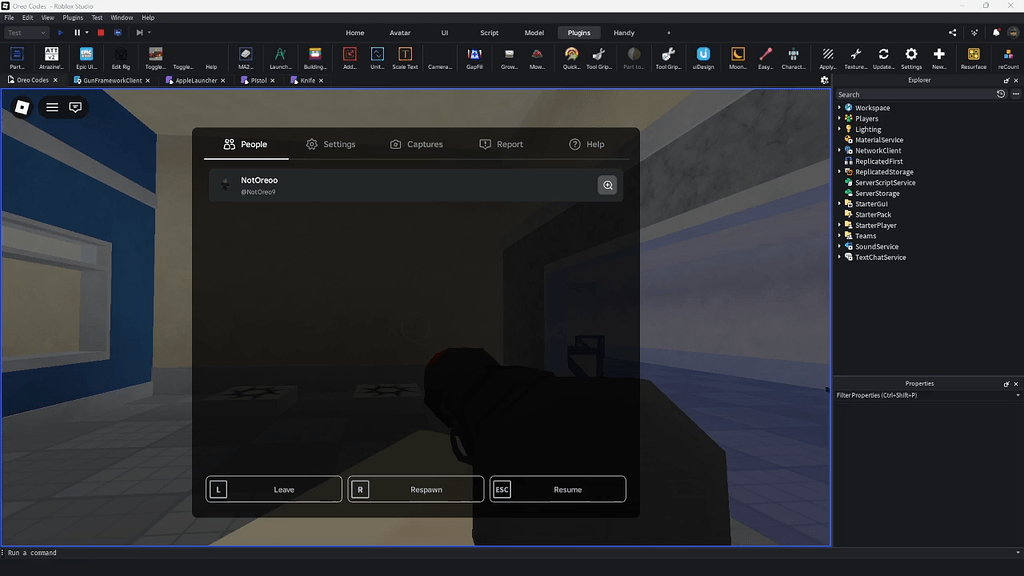Select the Scale Text plugin icon
This screenshot has width=1024, height=576.
(406, 57)
